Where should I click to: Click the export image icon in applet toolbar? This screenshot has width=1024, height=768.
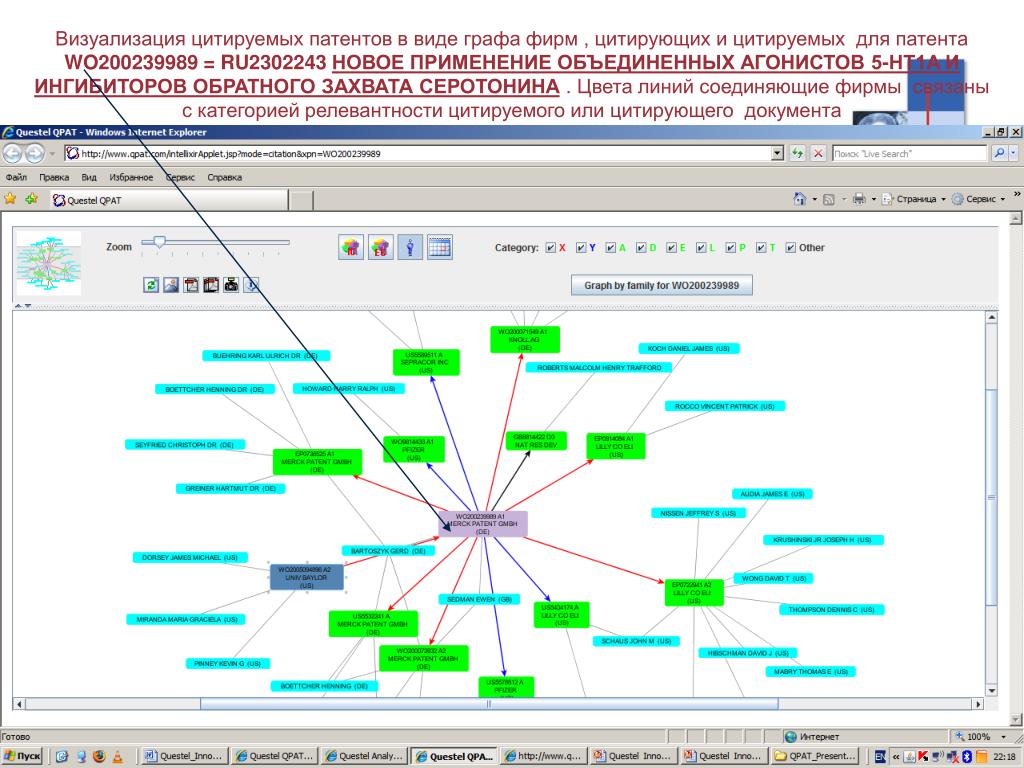[171, 285]
